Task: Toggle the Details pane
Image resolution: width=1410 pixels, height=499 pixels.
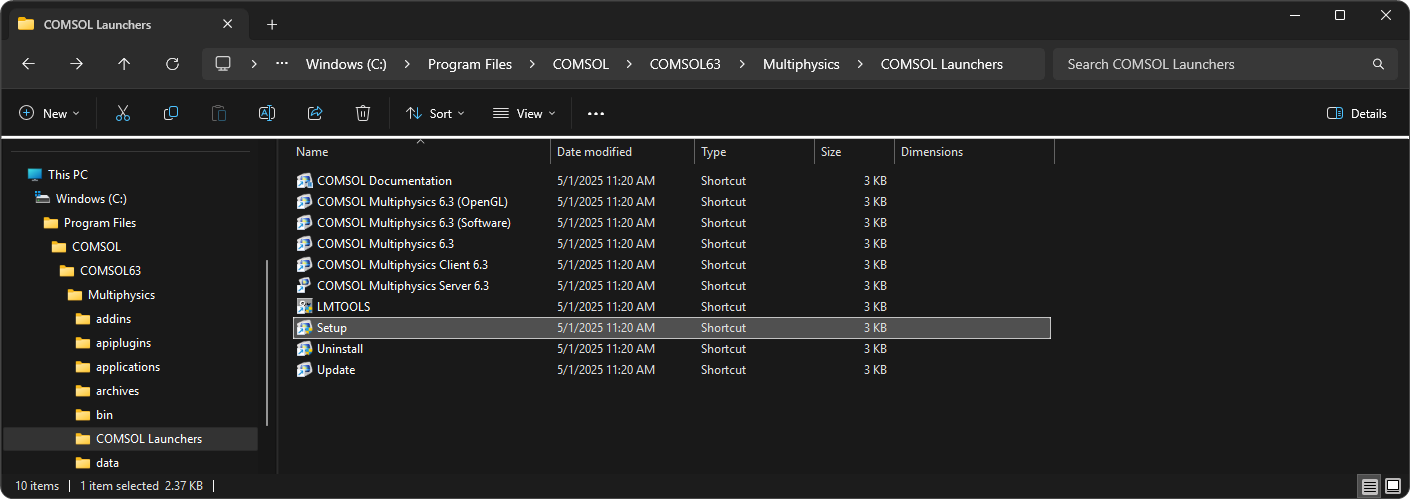Action: (1356, 114)
